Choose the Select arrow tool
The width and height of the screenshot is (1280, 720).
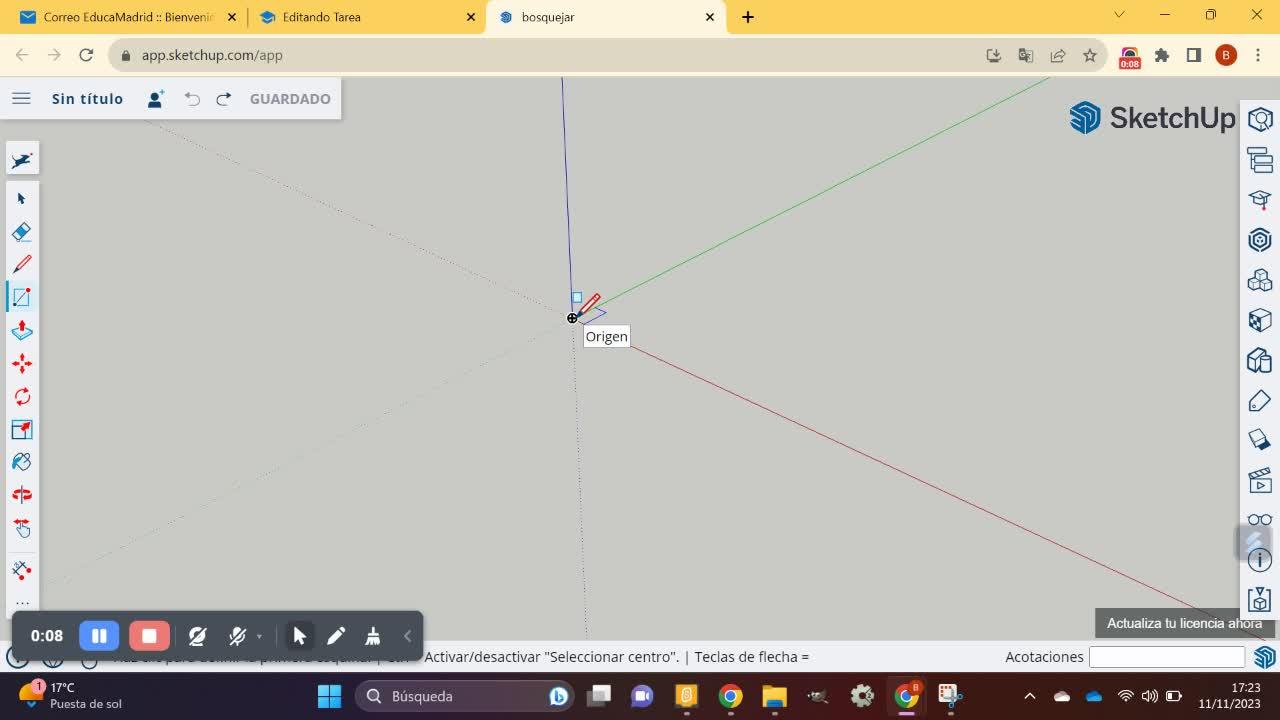pyautogui.click(x=22, y=198)
